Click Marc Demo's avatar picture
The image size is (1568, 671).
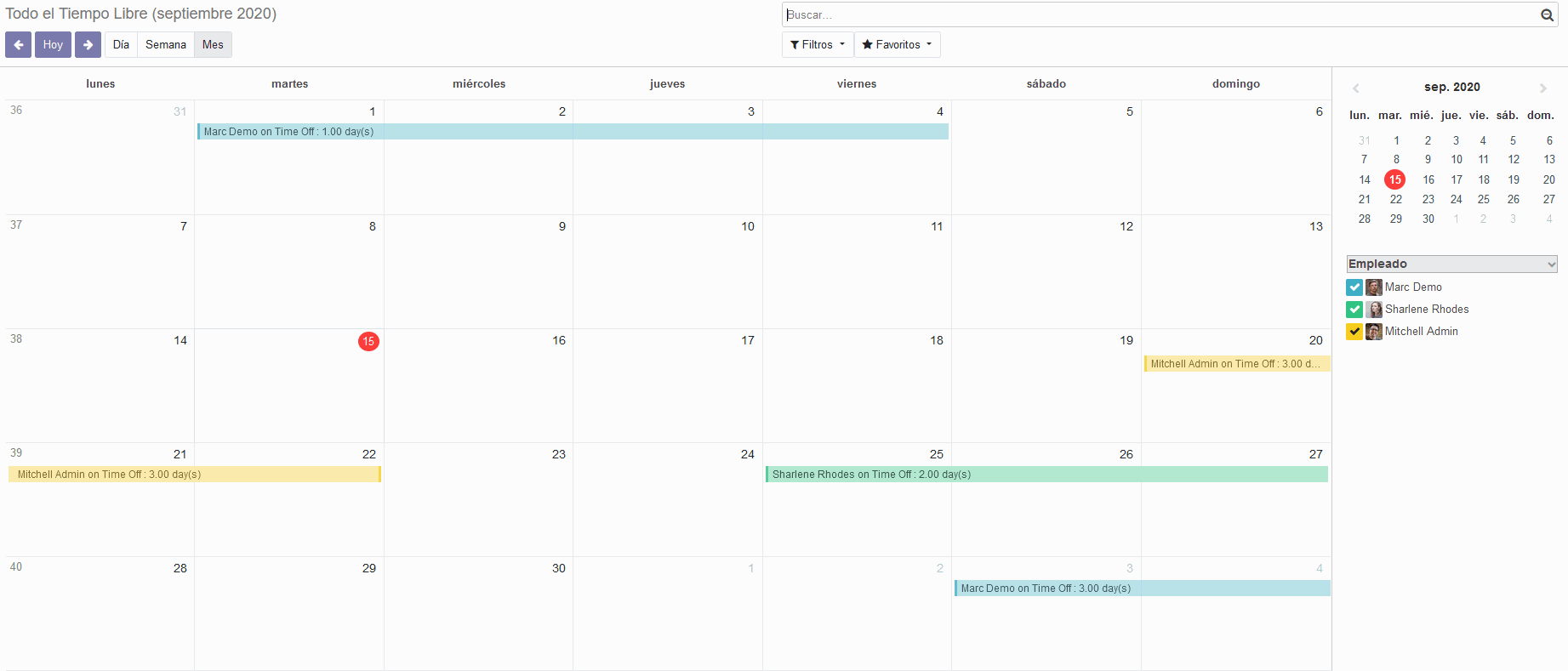click(x=1374, y=287)
